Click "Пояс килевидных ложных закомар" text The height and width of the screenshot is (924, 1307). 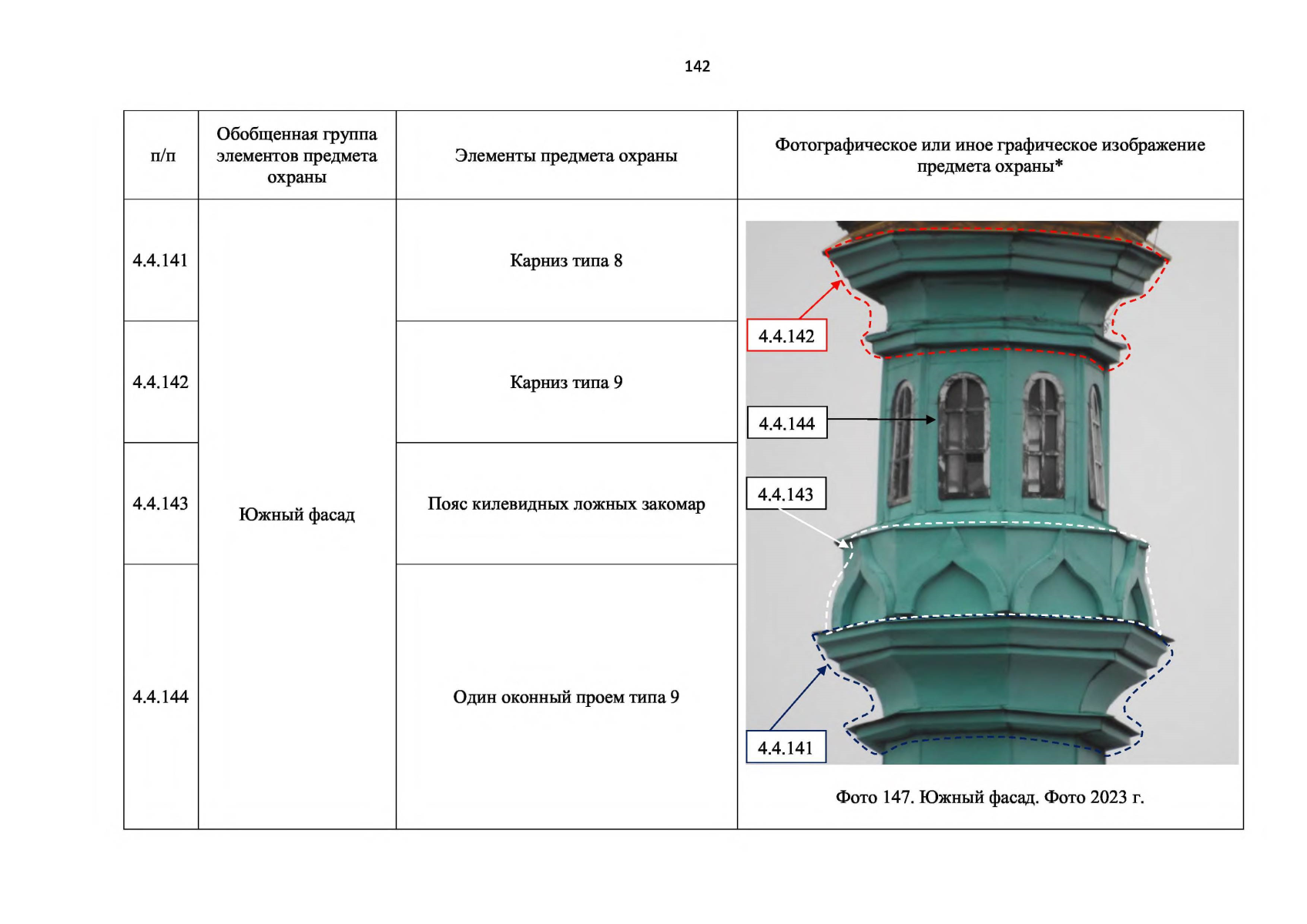pos(566,504)
